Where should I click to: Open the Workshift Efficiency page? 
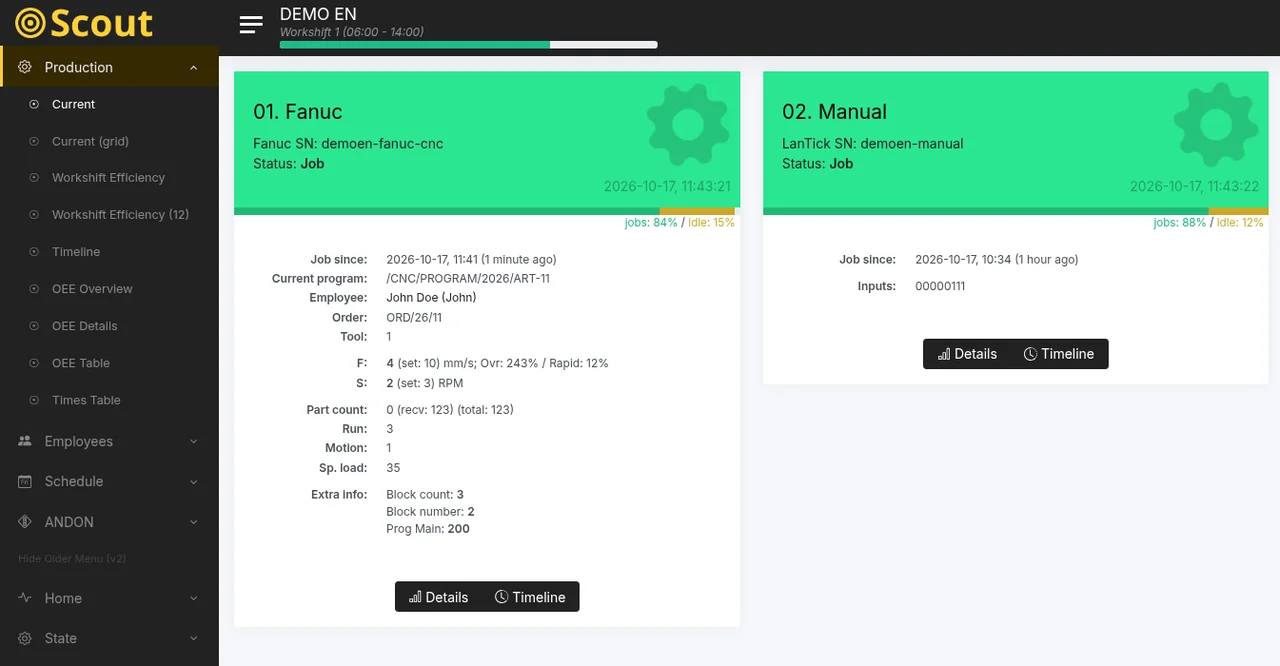click(109, 178)
